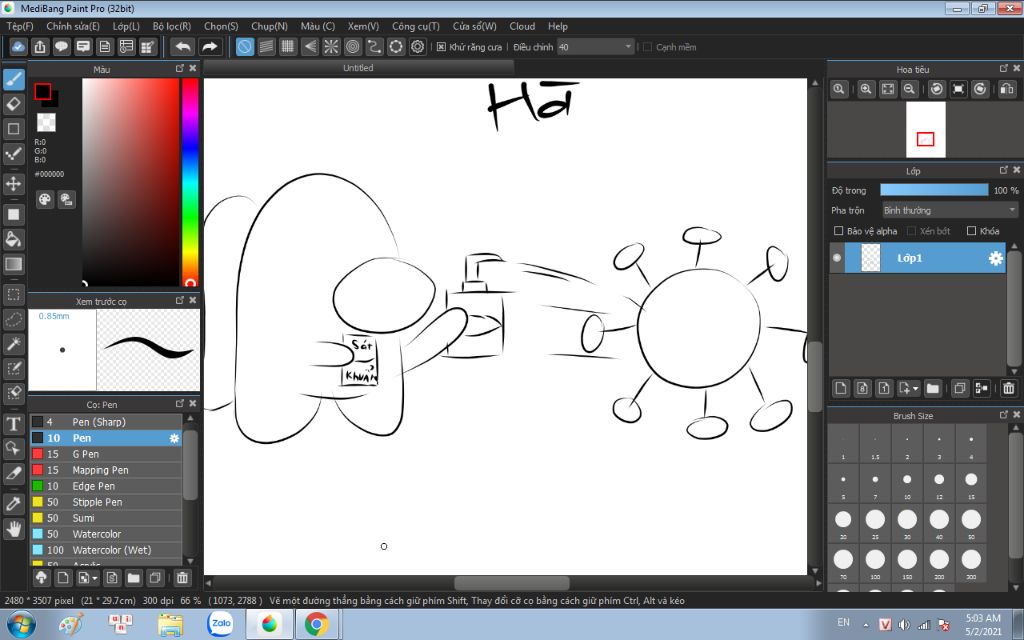1024x640 pixels.
Task: Click transparent color swatch
Action: point(46,122)
